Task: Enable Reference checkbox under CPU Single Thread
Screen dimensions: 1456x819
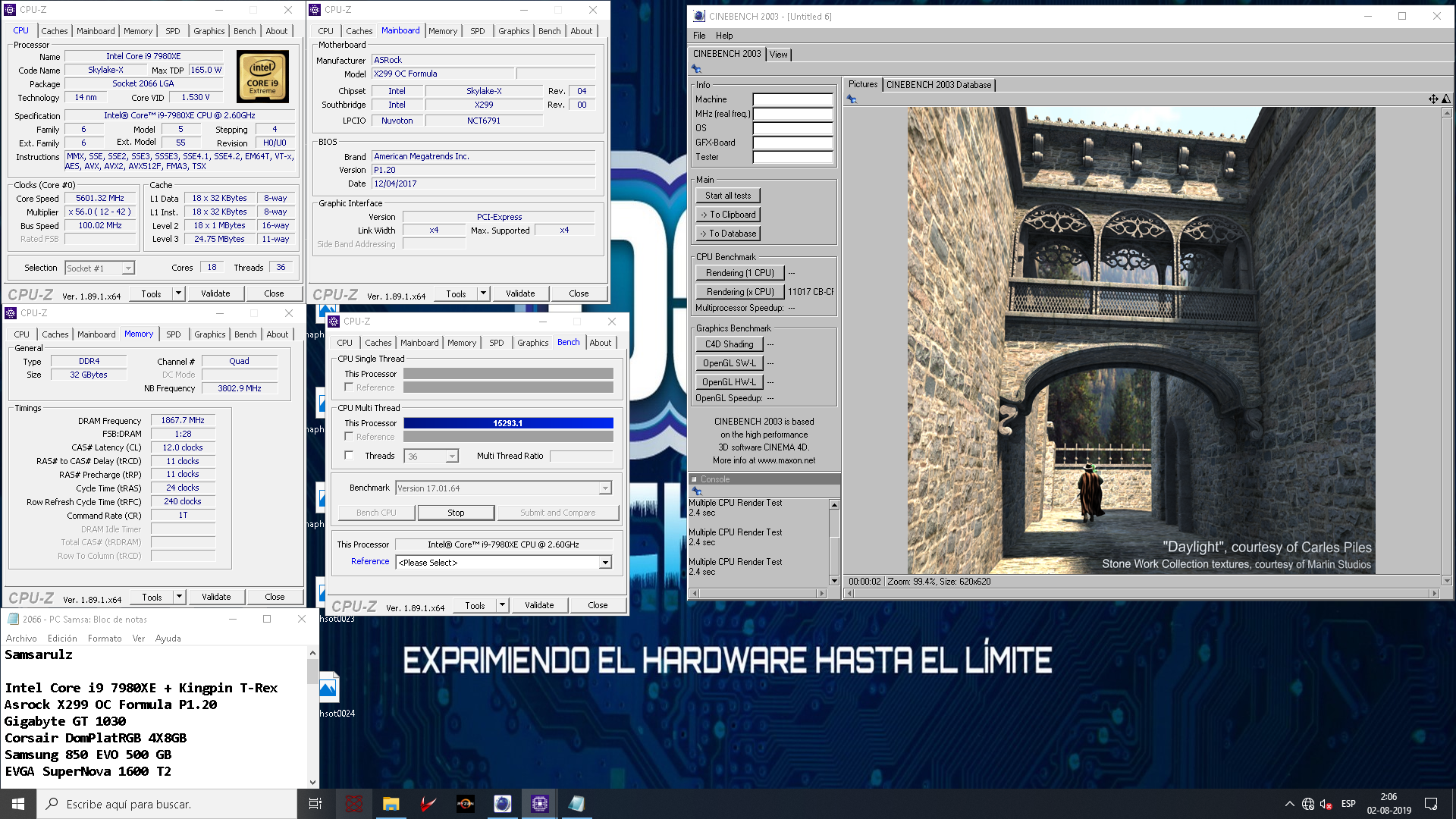Action: (x=349, y=388)
